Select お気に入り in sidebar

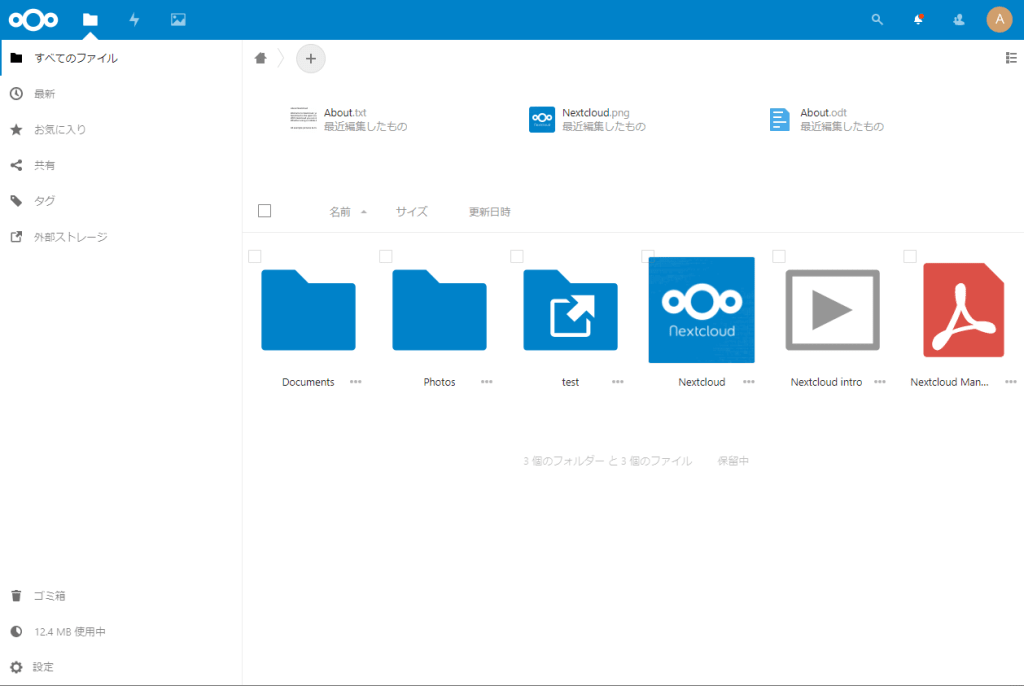[121, 129]
